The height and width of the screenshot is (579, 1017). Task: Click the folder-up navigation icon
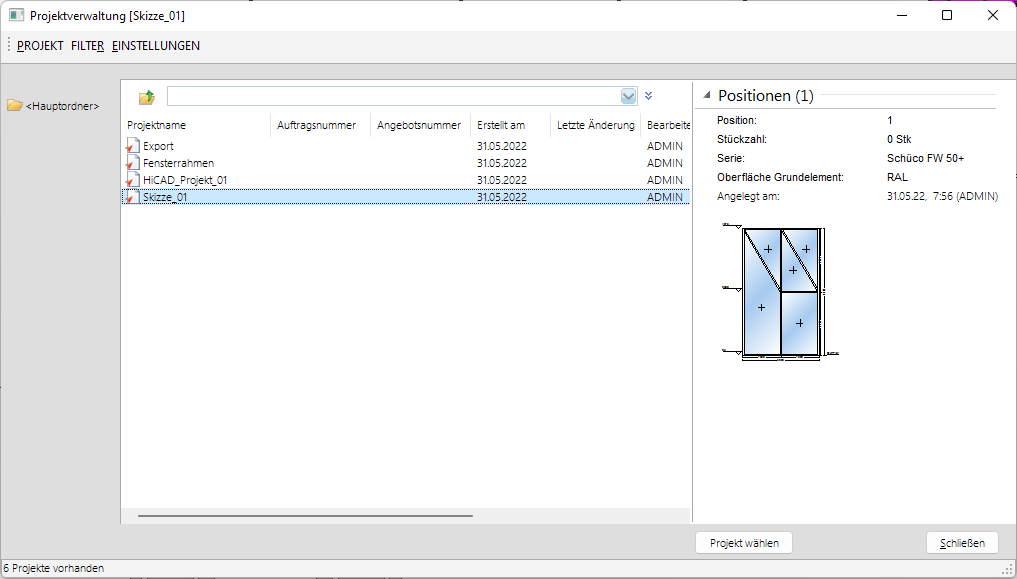point(147,97)
